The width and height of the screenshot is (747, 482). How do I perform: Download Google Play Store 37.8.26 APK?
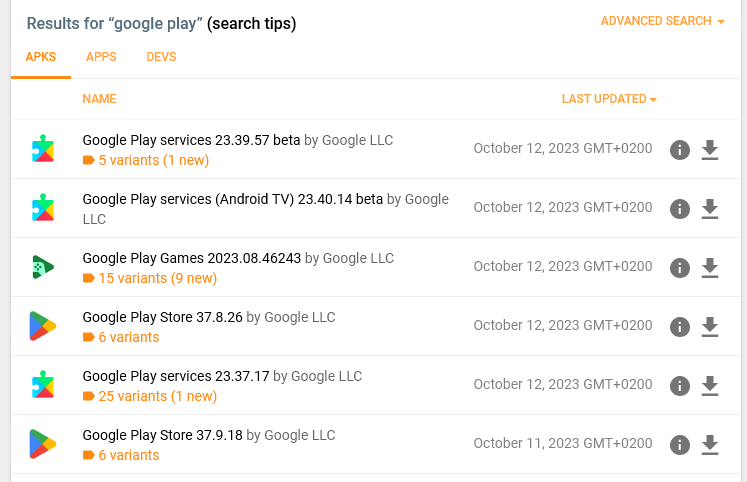[709, 327]
